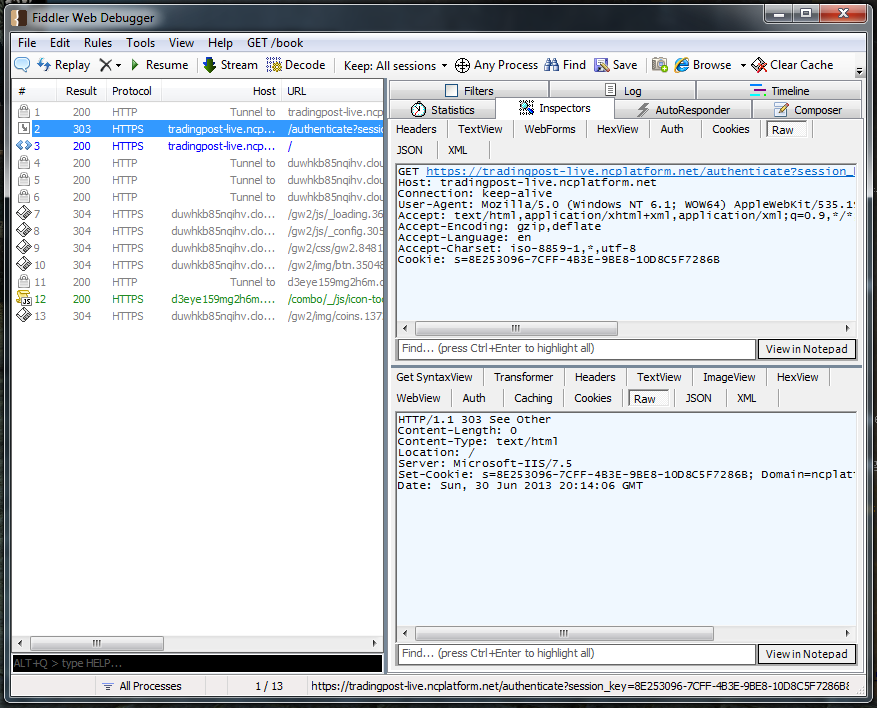This screenshot has width=877, height=708.
Task: Open the File menu
Action: 27,43
